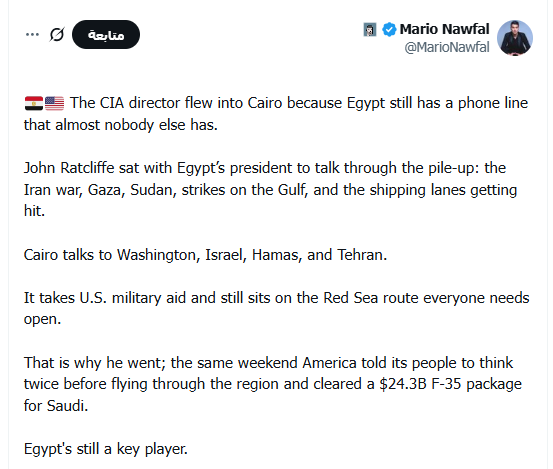The width and height of the screenshot is (553, 469).
Task: Click the closing line "Egypt's still a key player."
Action: tap(105, 449)
